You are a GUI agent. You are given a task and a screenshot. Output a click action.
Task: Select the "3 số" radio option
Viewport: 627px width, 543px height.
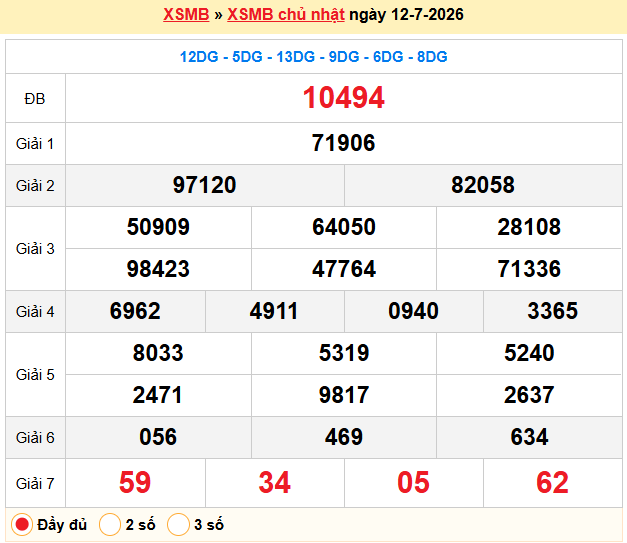point(178,524)
